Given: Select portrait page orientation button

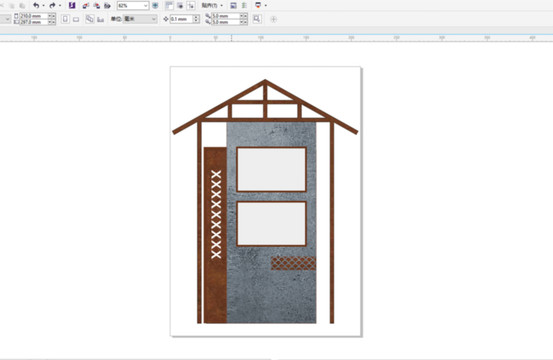Looking at the screenshot, I should click(65, 19).
